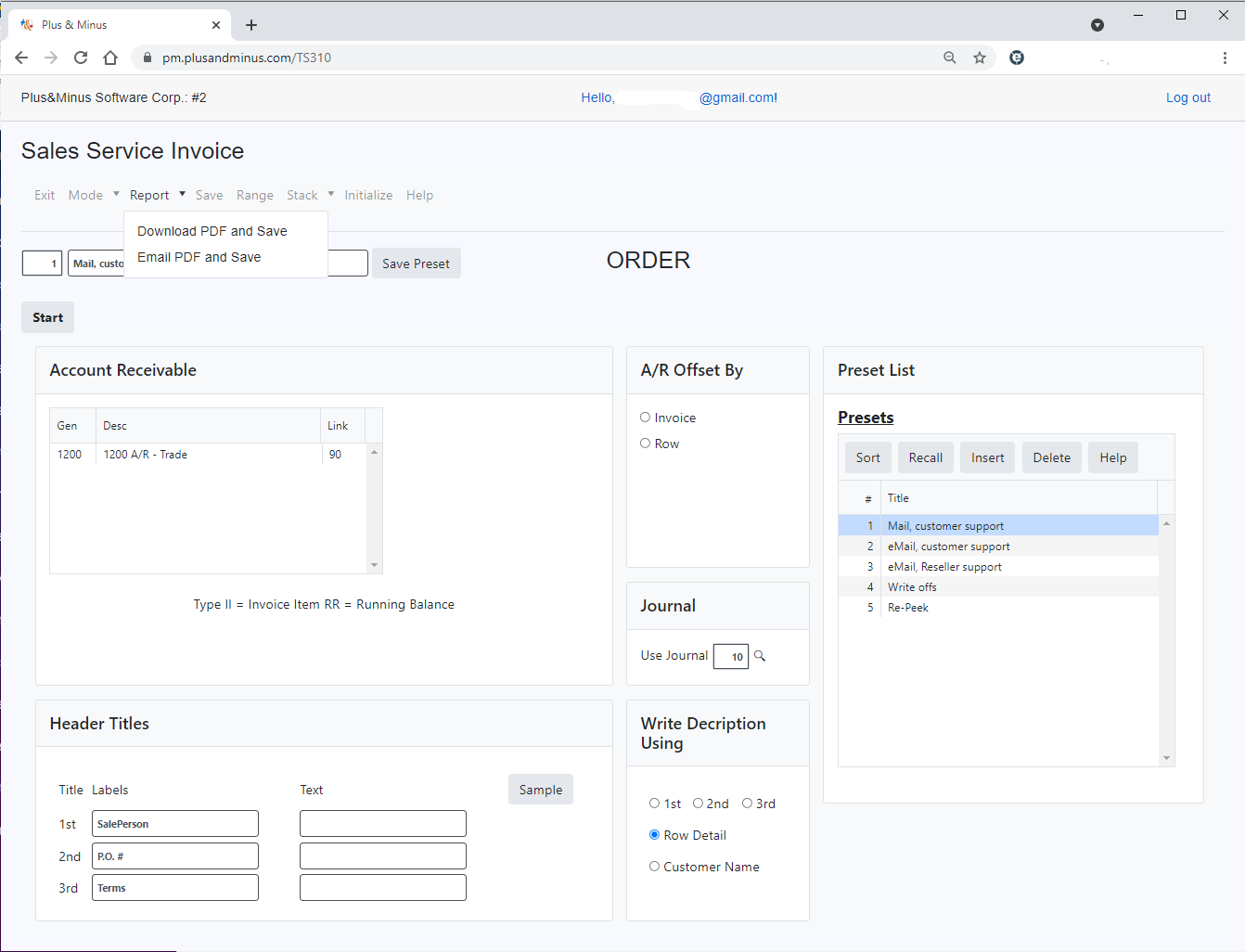Viewport: 1245px width, 952px height.
Task: Bookmark this page with star icon
Action: 980,58
